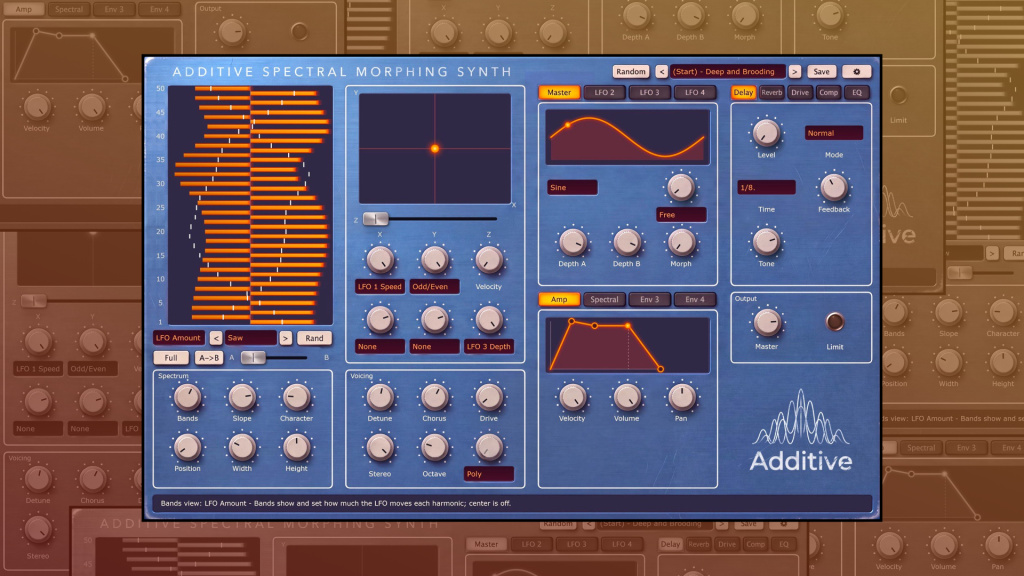Click the Amp Volume knob
Image resolution: width=1024 pixels, height=576 pixels.
click(x=626, y=397)
